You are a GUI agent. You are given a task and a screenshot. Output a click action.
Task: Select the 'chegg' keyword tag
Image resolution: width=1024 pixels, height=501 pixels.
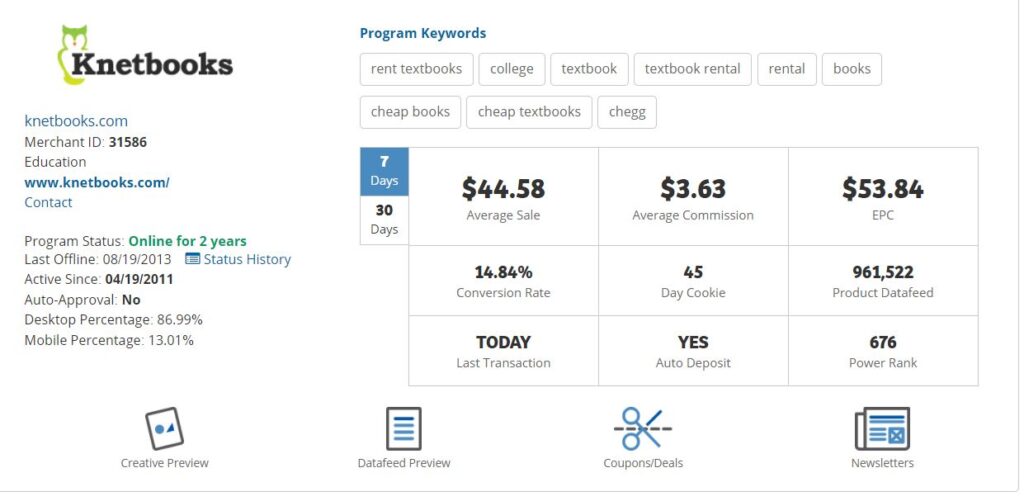pyautogui.click(x=627, y=112)
